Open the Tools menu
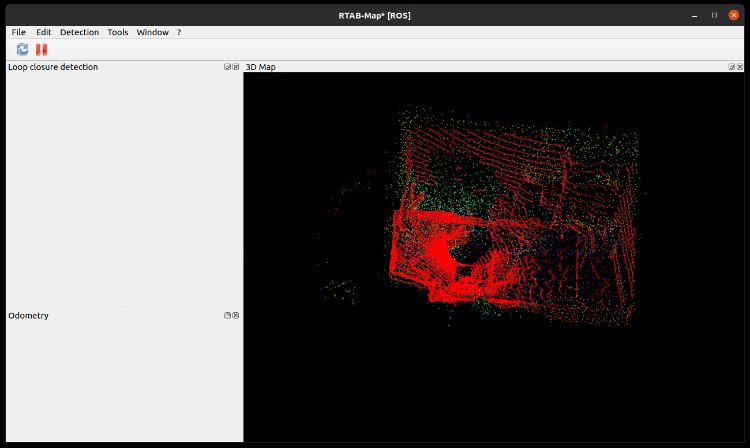 [118, 32]
